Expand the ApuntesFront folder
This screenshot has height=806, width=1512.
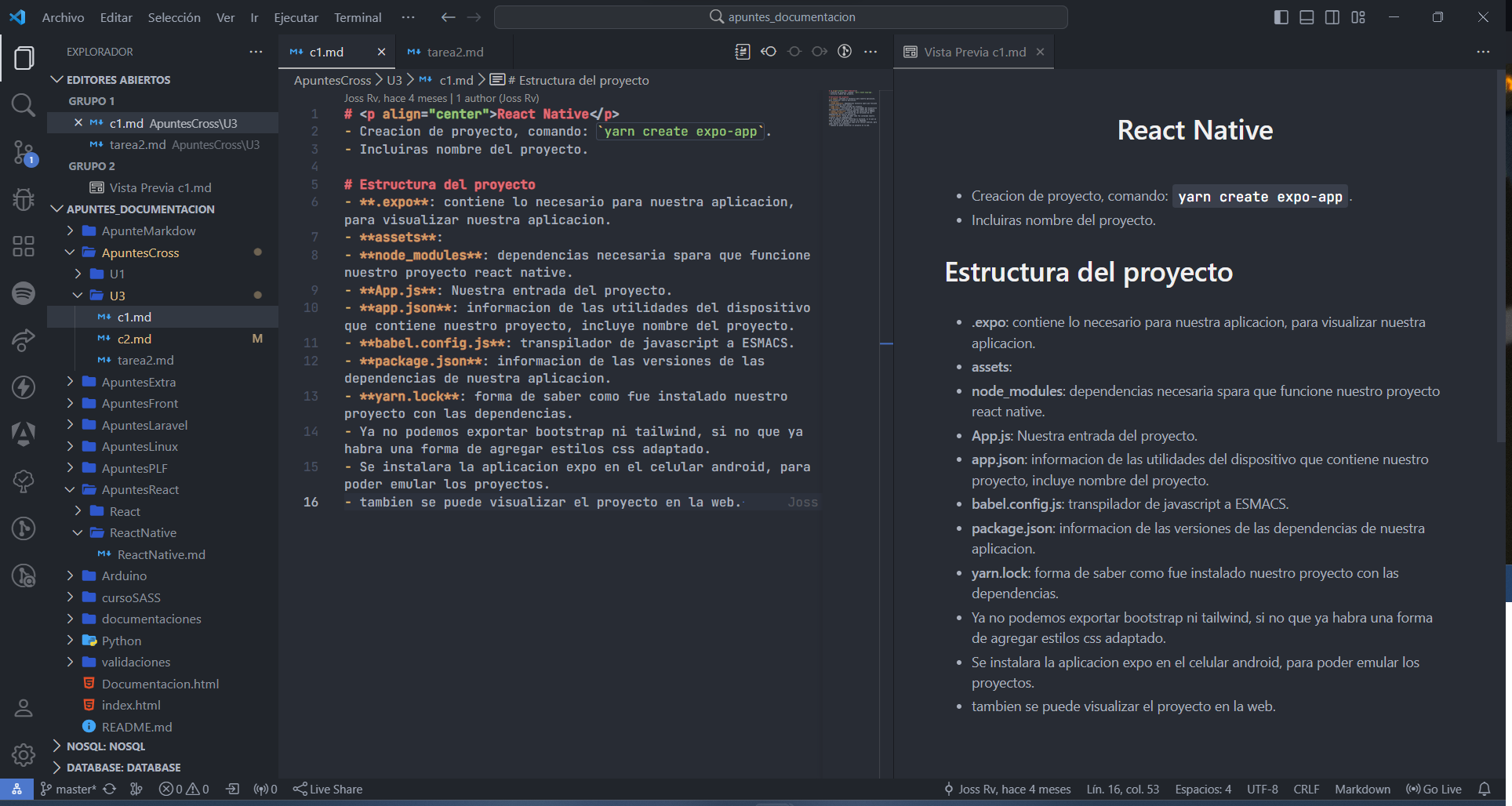140,403
